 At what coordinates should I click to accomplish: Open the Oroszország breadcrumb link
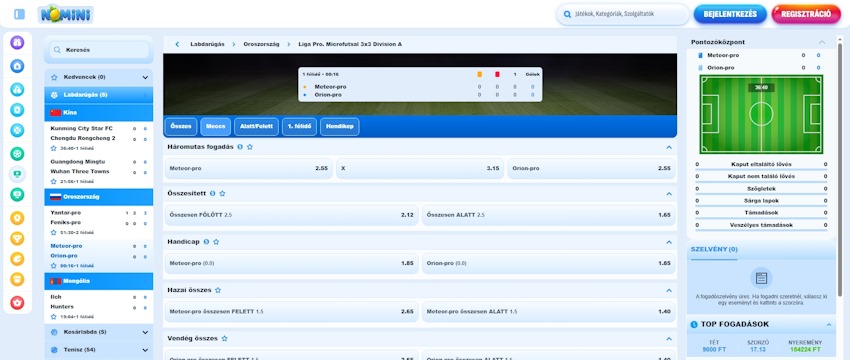point(261,44)
